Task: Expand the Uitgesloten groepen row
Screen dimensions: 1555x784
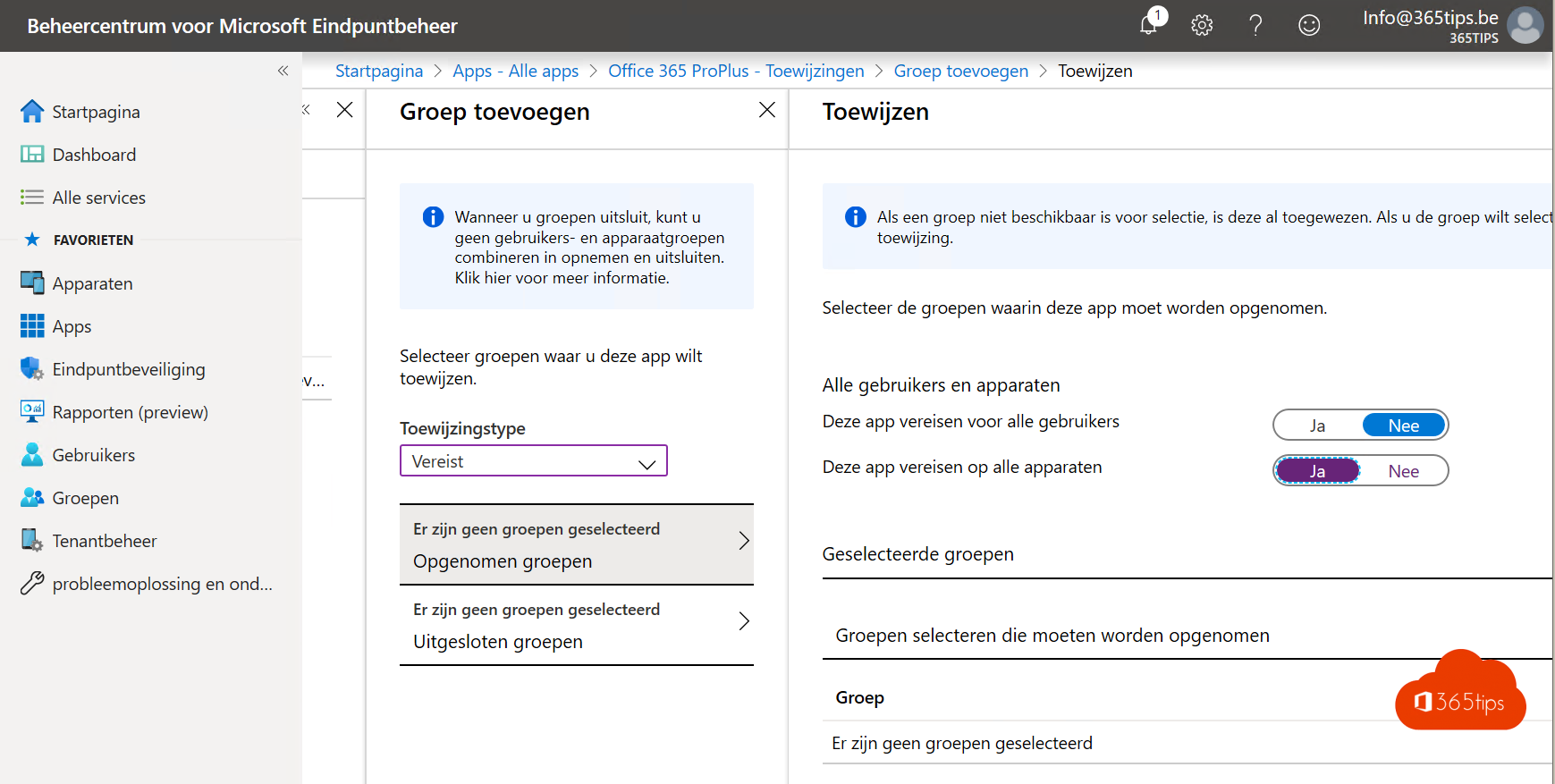Action: coord(577,626)
